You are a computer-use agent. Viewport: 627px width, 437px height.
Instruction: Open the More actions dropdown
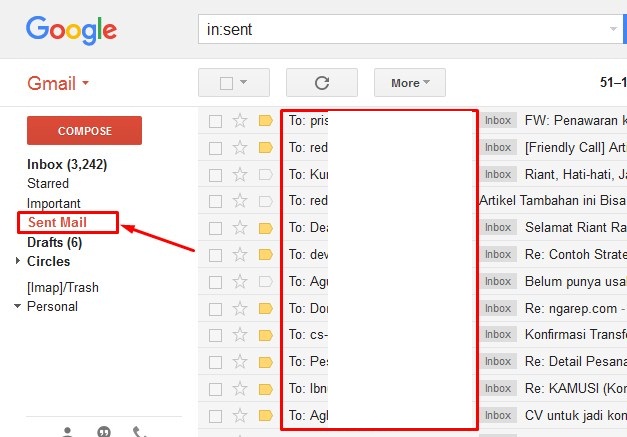(x=410, y=83)
